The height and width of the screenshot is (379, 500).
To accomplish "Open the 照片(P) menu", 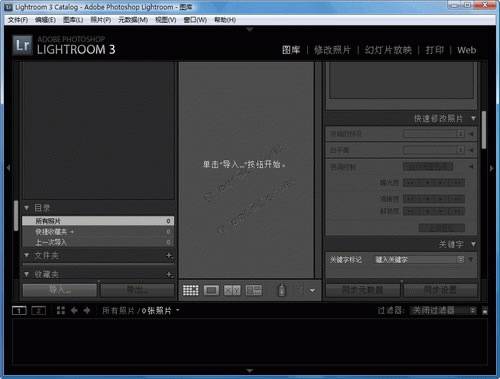I will click(x=101, y=20).
